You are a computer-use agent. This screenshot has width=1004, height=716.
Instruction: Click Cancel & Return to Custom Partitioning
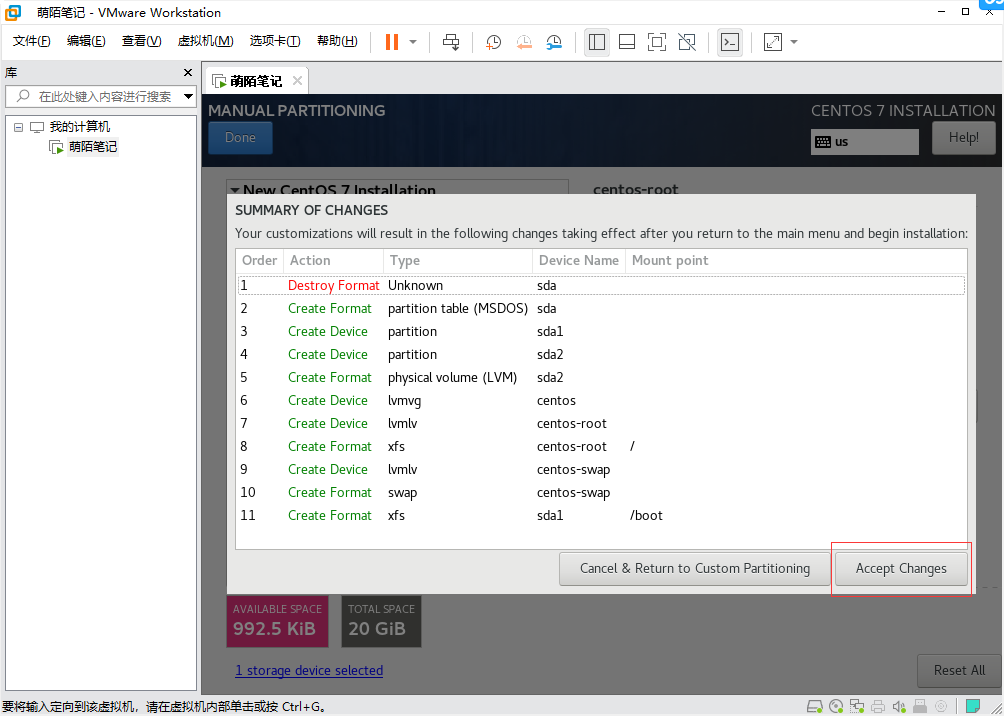pos(695,569)
